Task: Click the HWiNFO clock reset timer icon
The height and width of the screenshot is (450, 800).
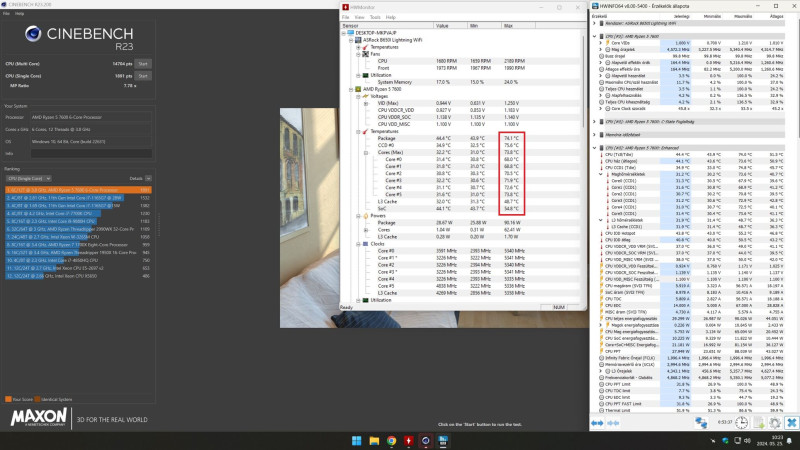Action: pyautogui.click(x=741, y=422)
